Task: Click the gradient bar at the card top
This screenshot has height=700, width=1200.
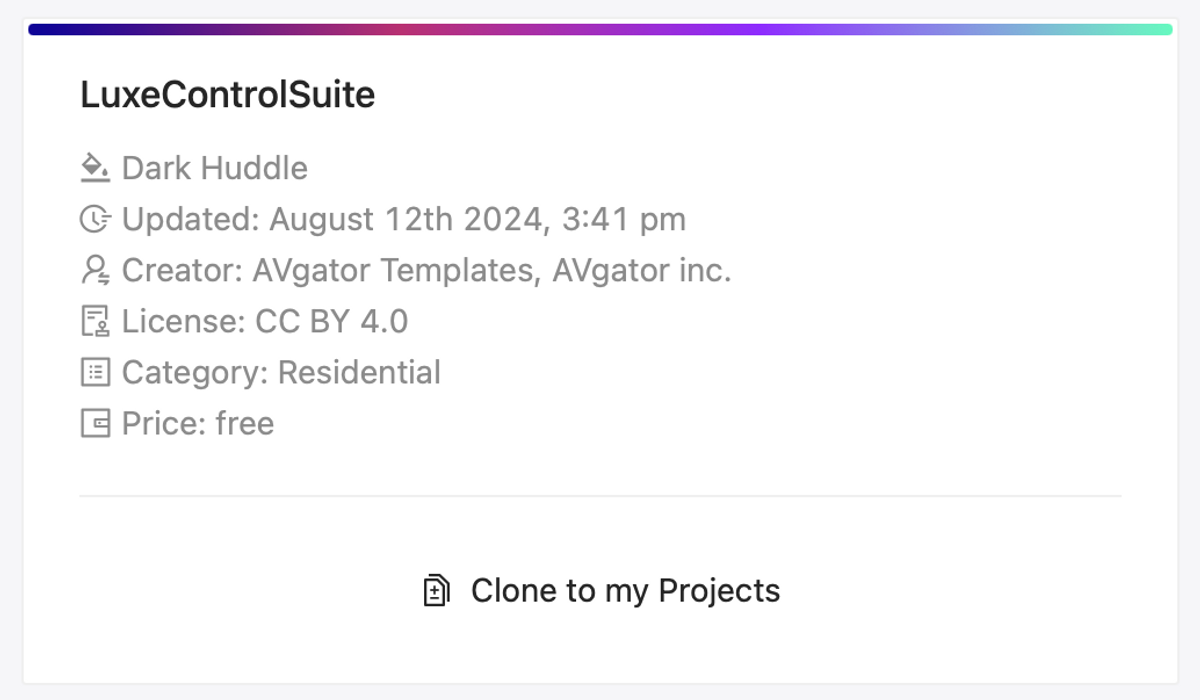Action: [600, 29]
